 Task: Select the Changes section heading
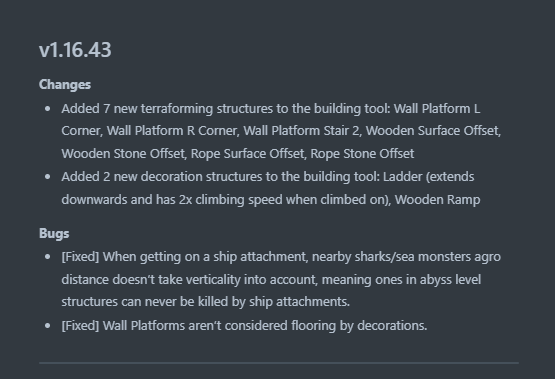click(x=65, y=85)
